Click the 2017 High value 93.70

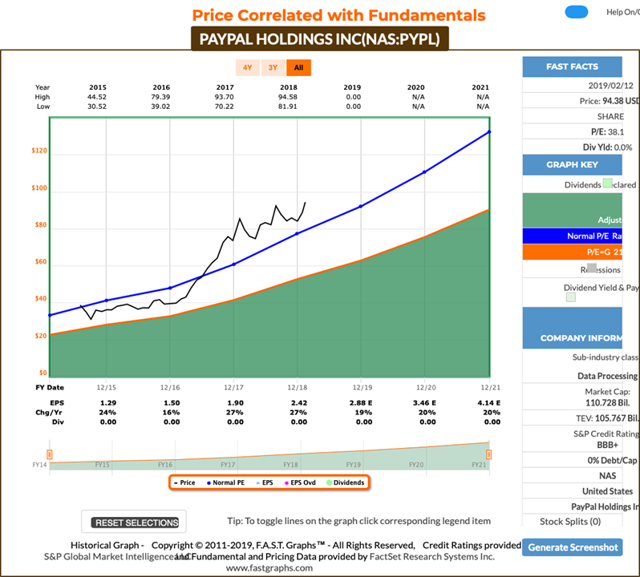tap(224, 97)
